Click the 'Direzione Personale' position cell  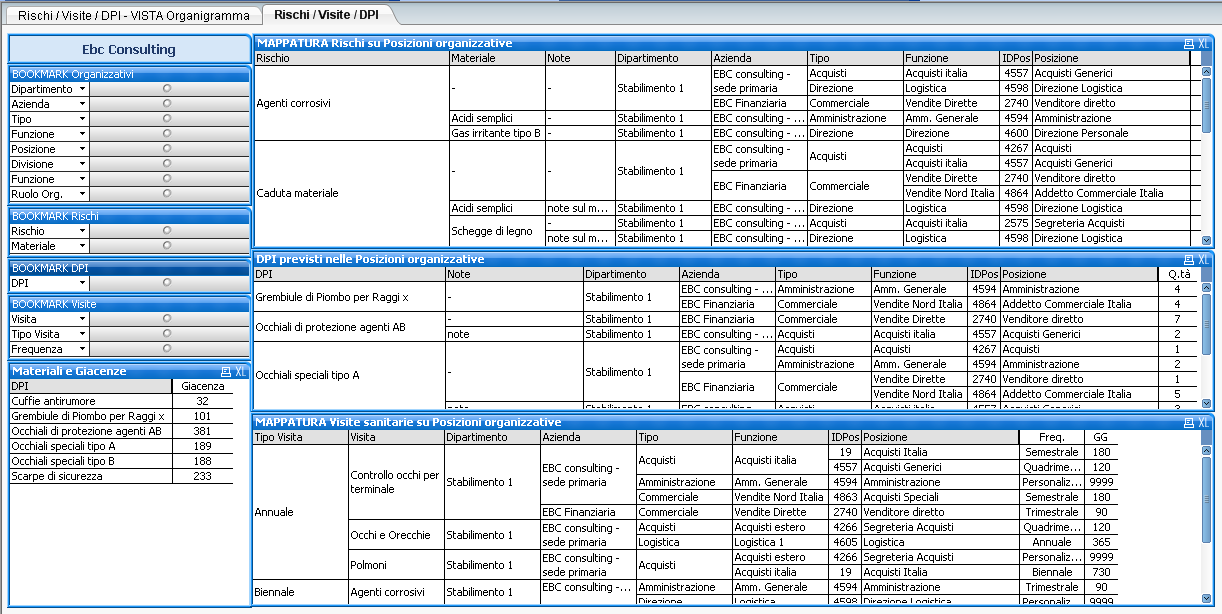pyautogui.click(x=1110, y=133)
